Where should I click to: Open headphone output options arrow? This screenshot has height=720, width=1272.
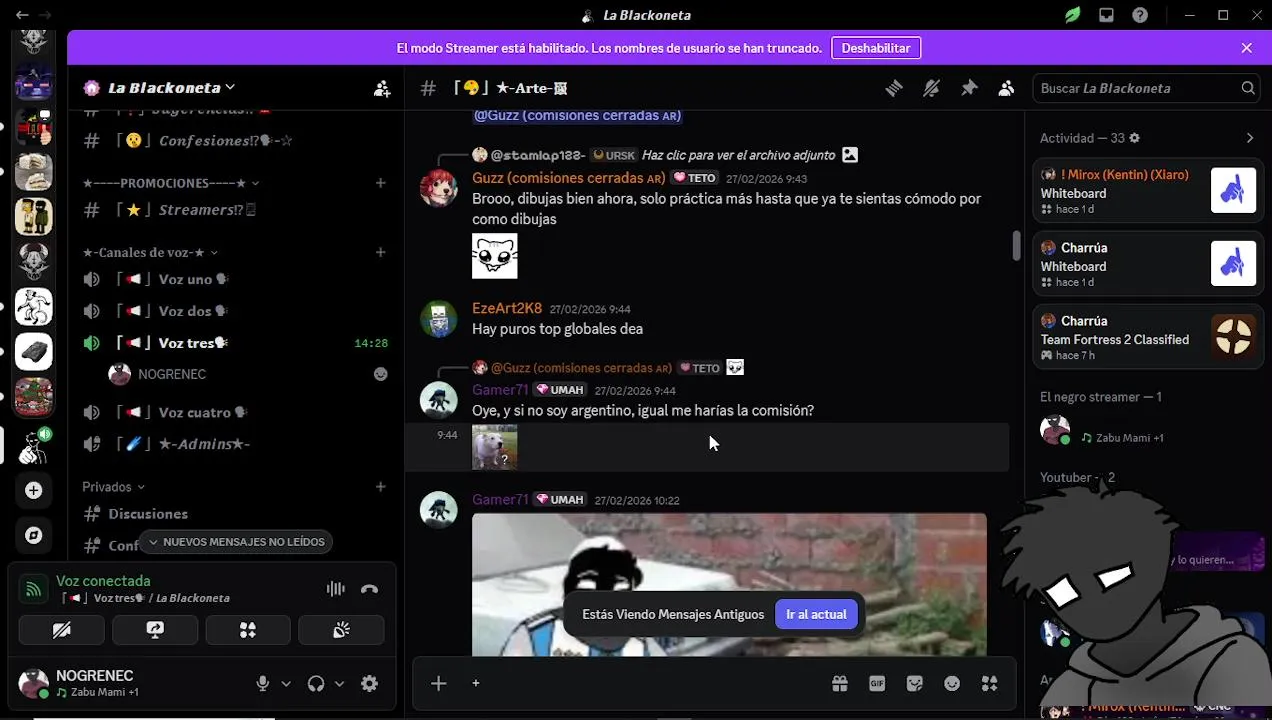[339, 684]
